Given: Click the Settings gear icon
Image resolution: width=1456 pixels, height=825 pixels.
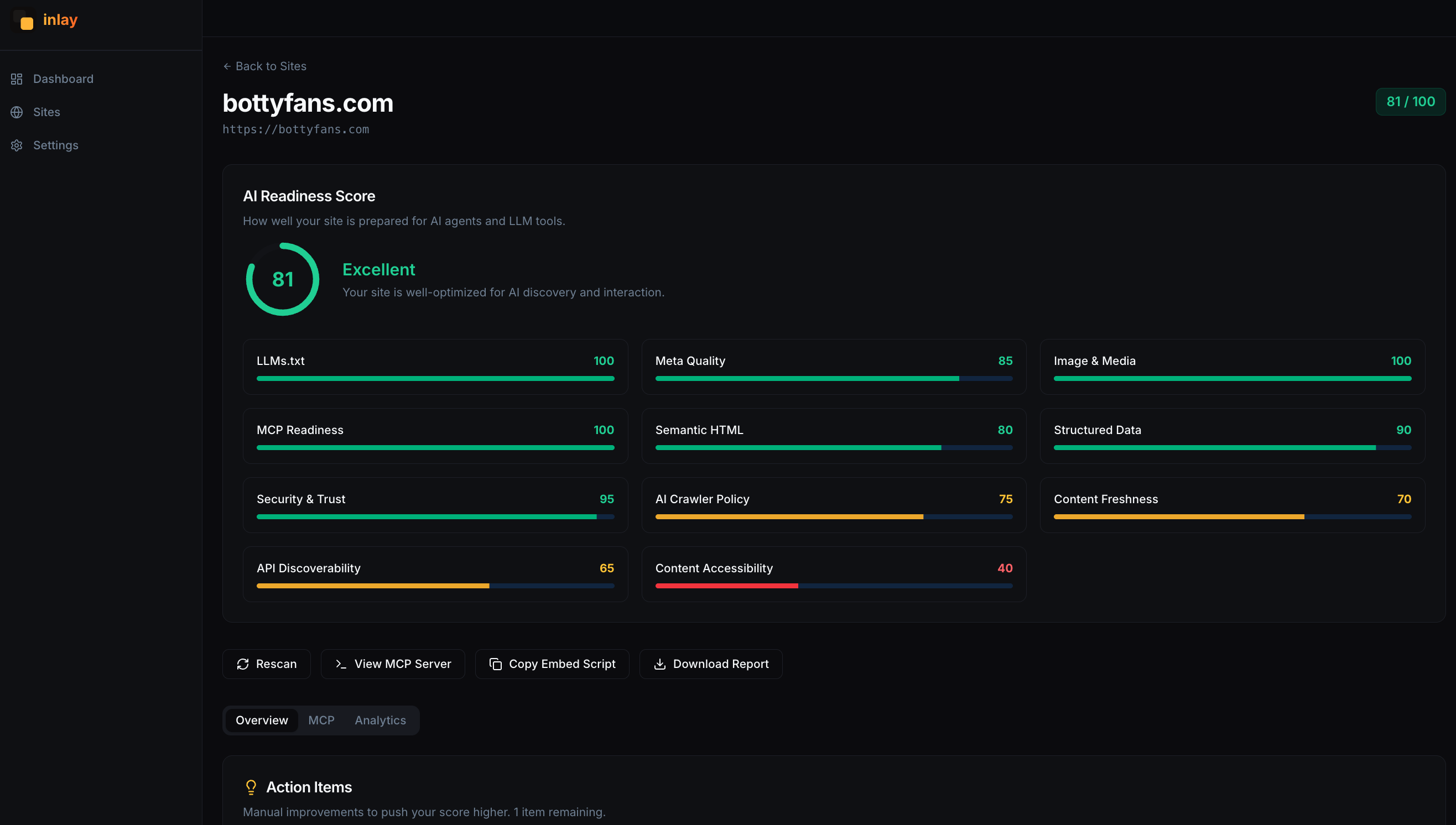Looking at the screenshot, I should (x=17, y=145).
